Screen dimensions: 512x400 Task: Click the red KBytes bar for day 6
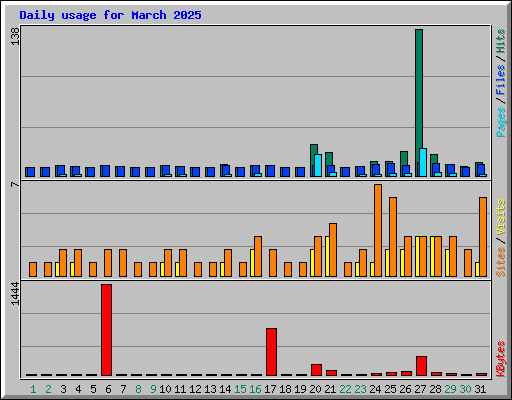pyautogui.click(x=106, y=330)
